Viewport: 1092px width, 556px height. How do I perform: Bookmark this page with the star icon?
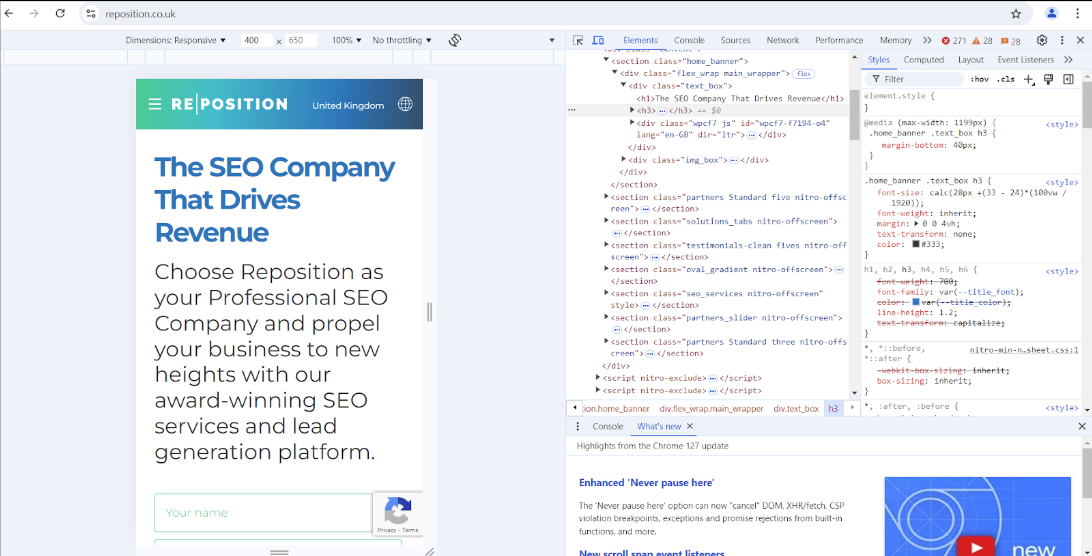[1016, 13]
